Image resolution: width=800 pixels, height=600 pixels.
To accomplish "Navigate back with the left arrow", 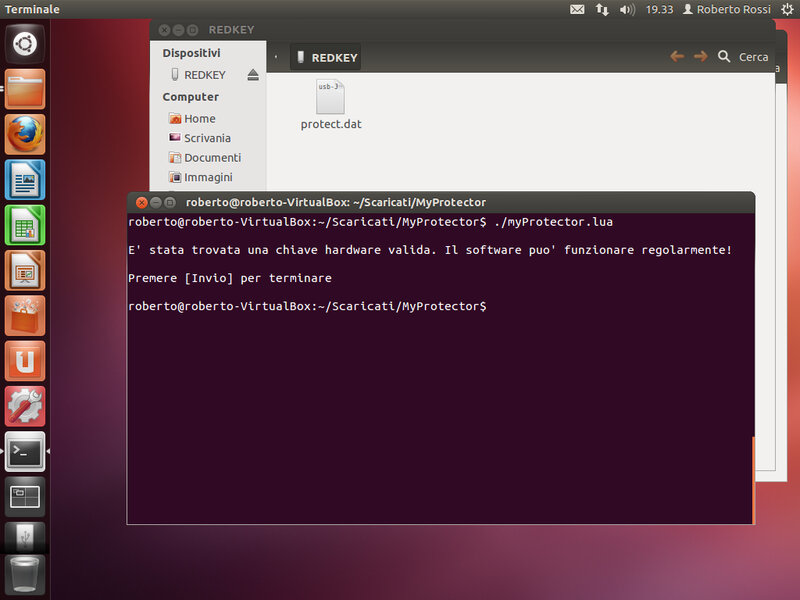I will pyautogui.click(x=677, y=57).
